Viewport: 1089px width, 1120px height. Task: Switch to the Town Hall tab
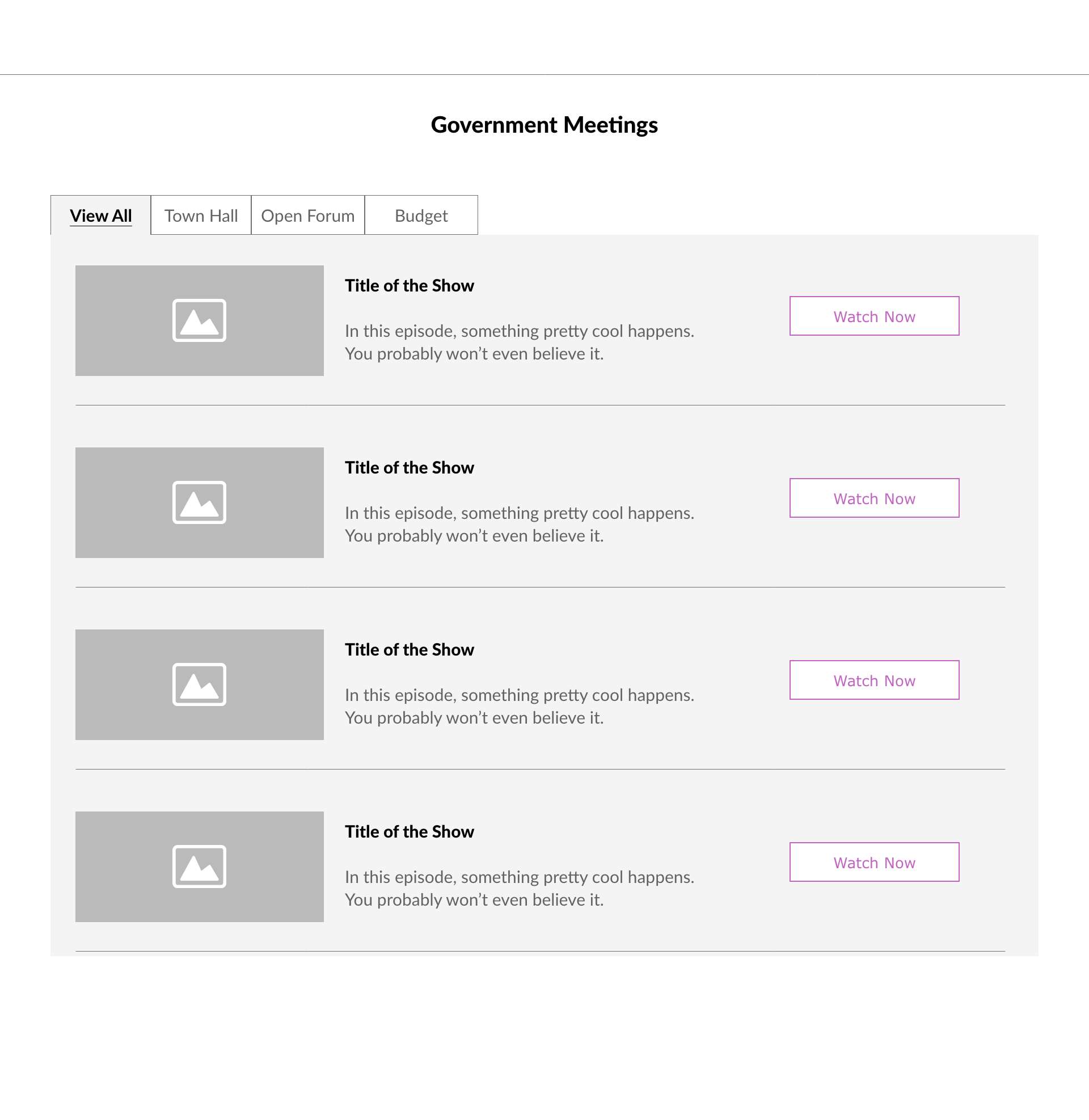coord(201,215)
